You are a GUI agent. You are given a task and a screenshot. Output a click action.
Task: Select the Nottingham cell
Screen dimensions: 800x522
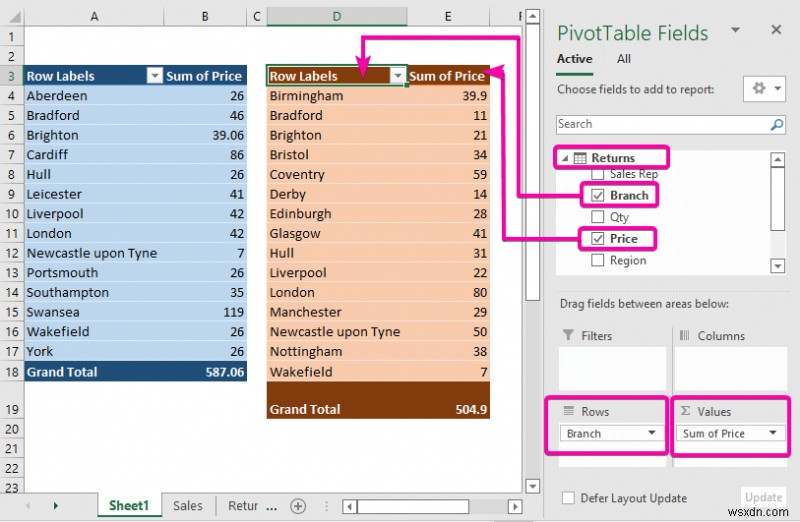point(337,351)
